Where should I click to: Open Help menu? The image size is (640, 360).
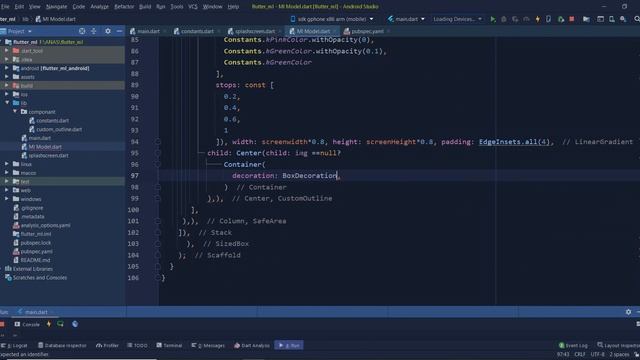point(233,7)
